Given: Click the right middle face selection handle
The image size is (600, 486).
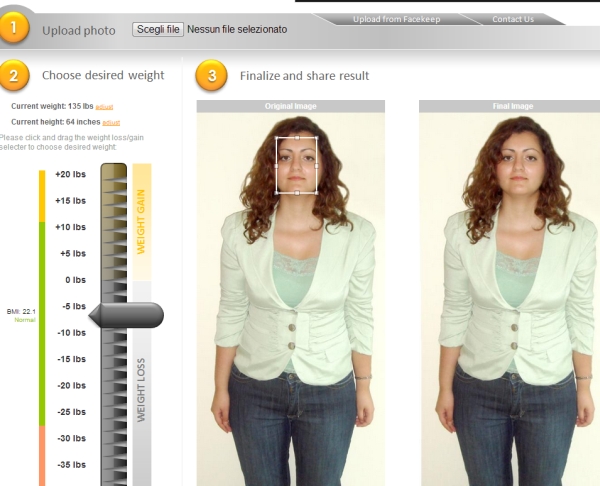Looking at the screenshot, I should (x=316, y=166).
